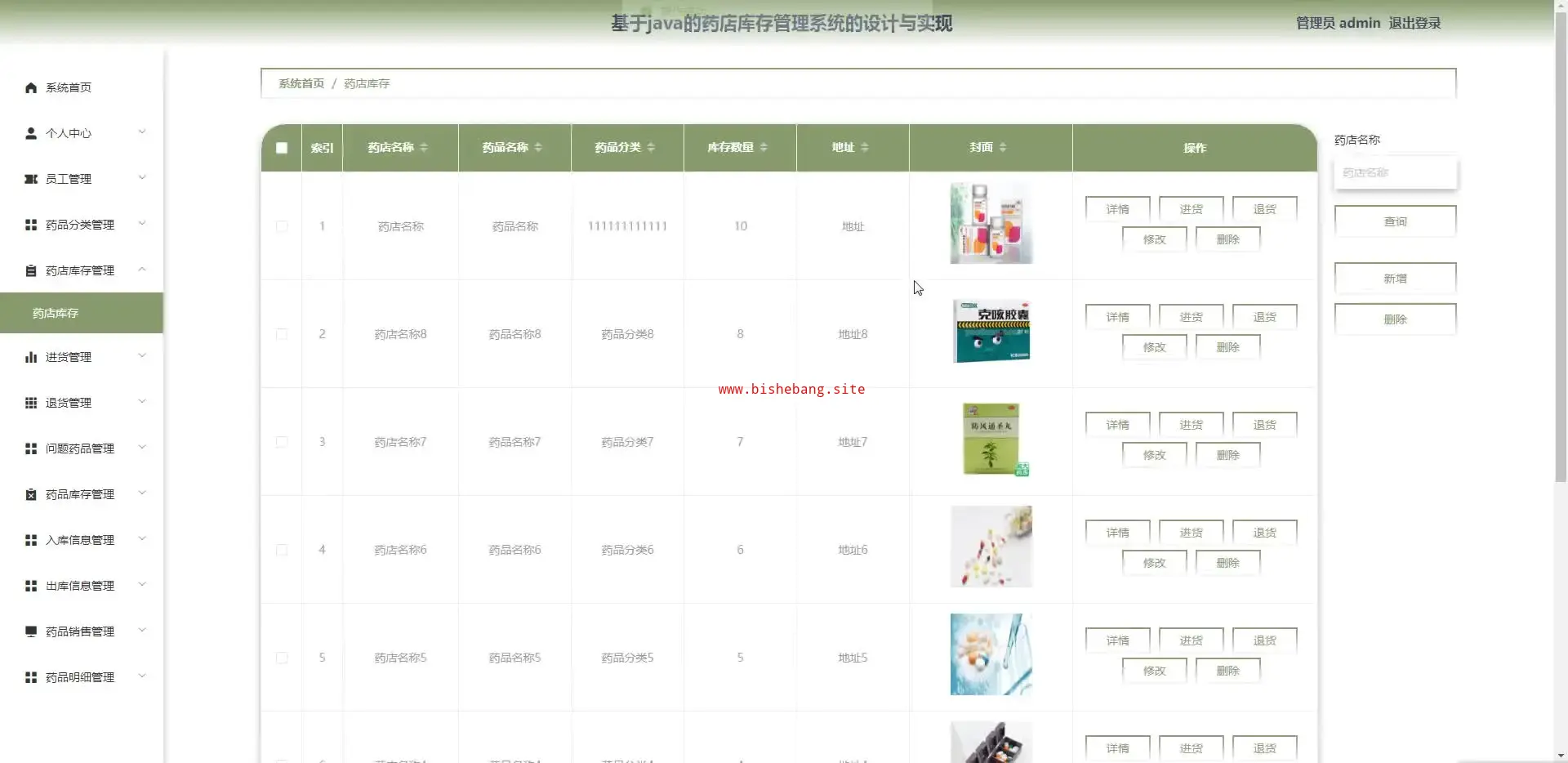The width and height of the screenshot is (1568, 763).
Task: Click 进货 for row 药店名称8
Action: coord(1191,317)
